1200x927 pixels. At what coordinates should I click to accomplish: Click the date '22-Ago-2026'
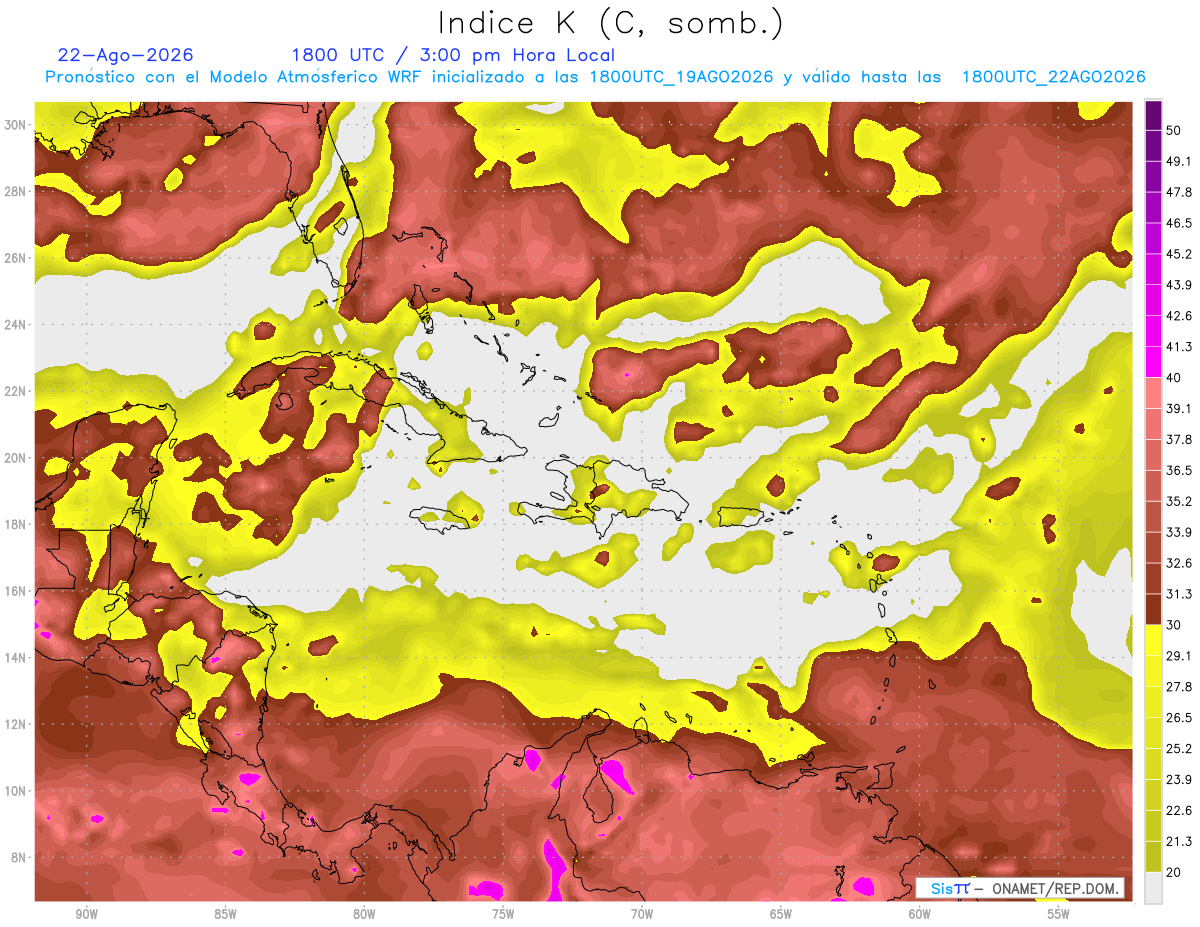[126, 55]
